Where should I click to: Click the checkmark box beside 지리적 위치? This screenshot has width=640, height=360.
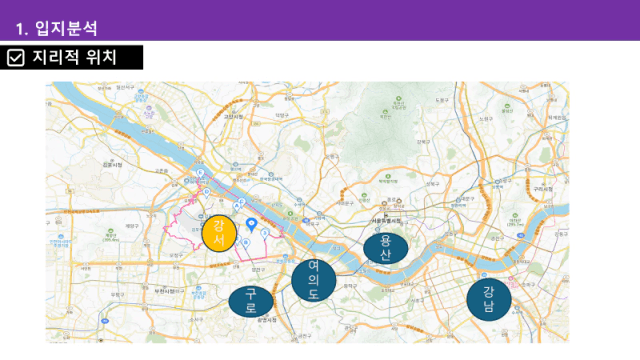[16, 58]
